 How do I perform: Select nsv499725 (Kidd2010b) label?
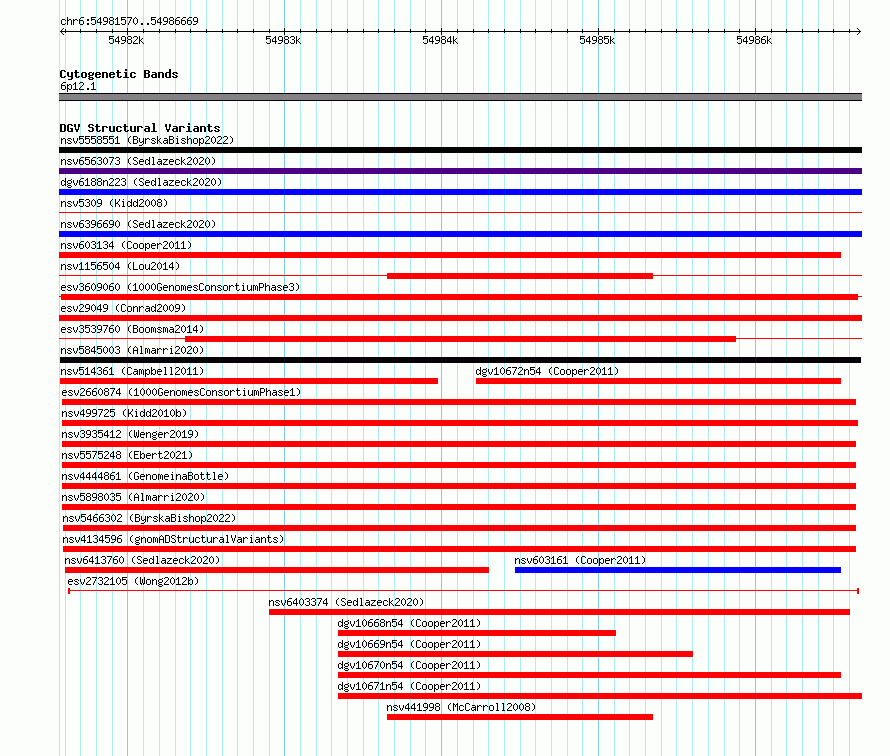point(124,413)
